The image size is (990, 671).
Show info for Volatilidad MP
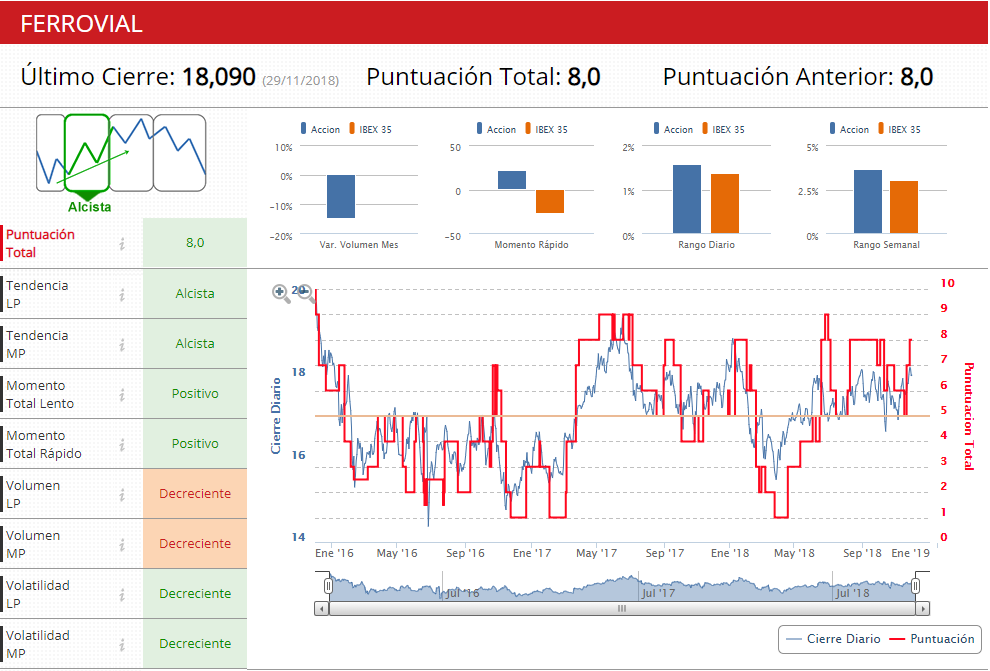pyautogui.click(x=122, y=644)
